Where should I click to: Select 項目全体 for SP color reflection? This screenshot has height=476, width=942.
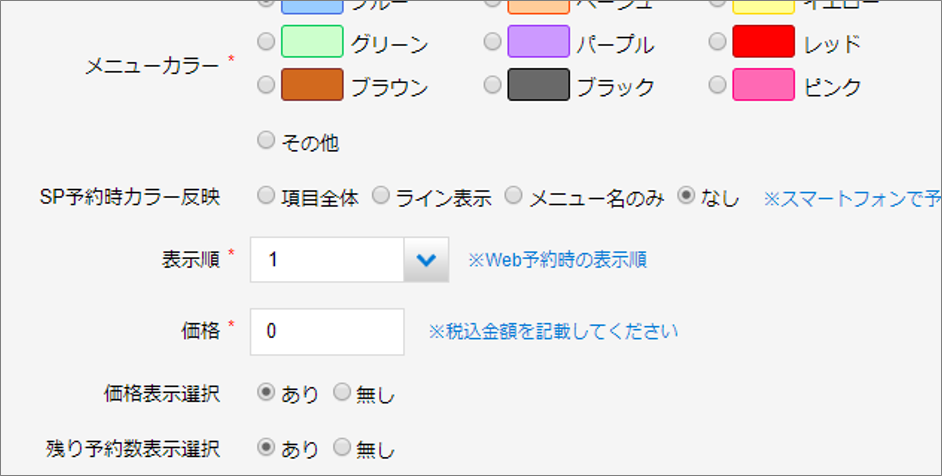265,196
